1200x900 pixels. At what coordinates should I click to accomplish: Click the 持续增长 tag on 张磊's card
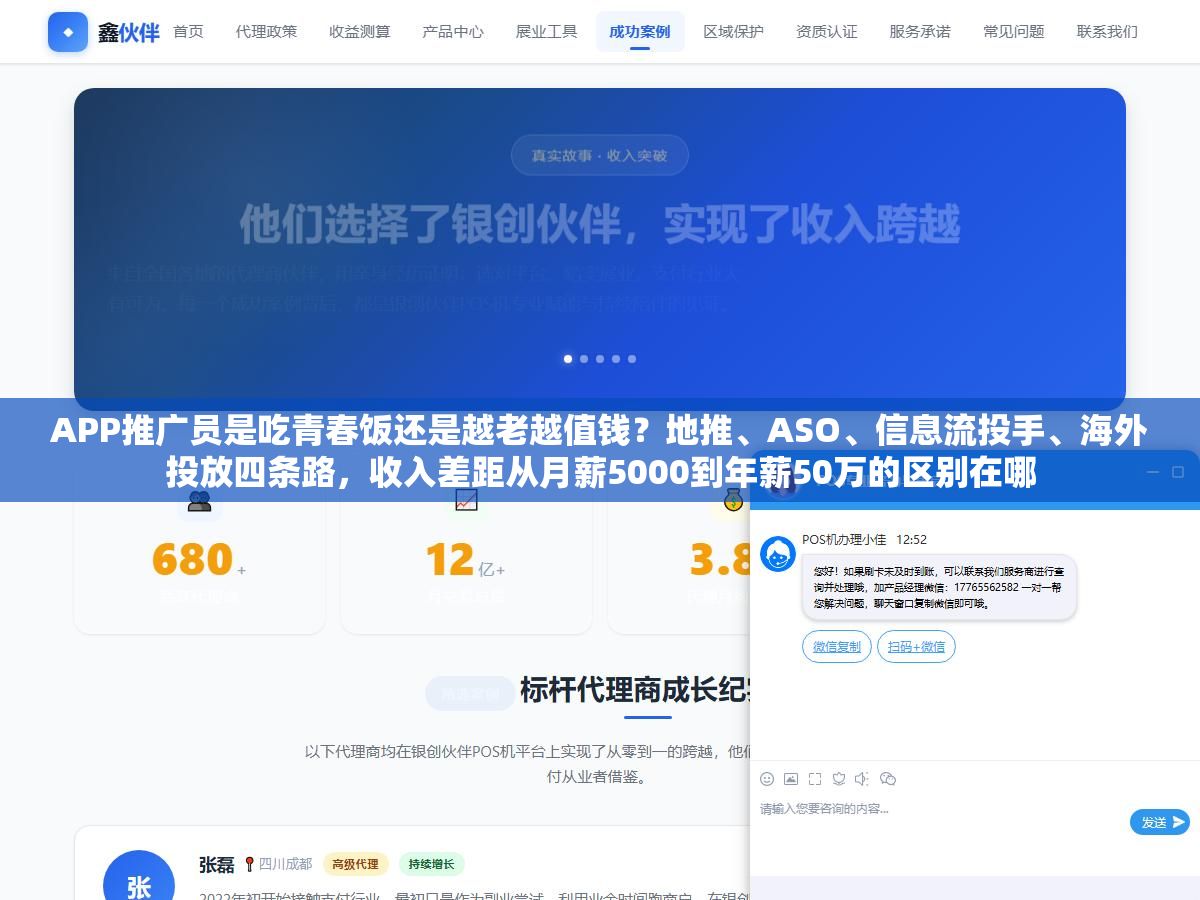tap(432, 864)
